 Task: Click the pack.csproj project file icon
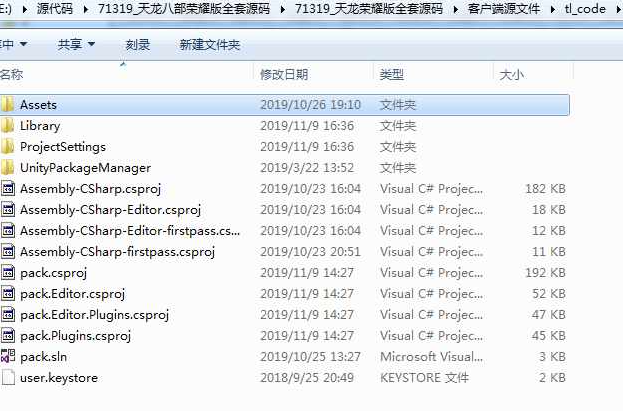point(8,273)
